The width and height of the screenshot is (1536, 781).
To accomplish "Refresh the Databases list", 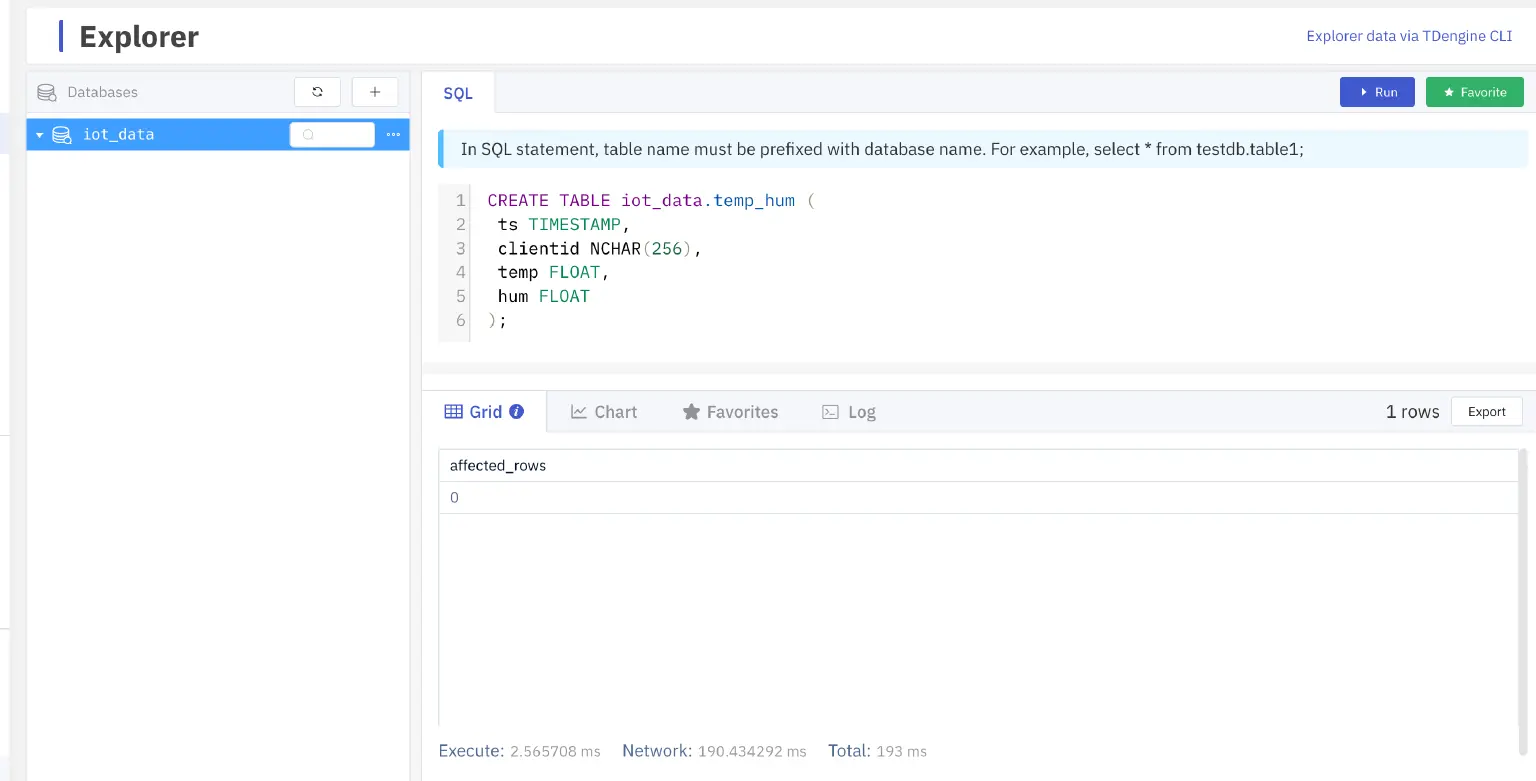I will click(317, 92).
